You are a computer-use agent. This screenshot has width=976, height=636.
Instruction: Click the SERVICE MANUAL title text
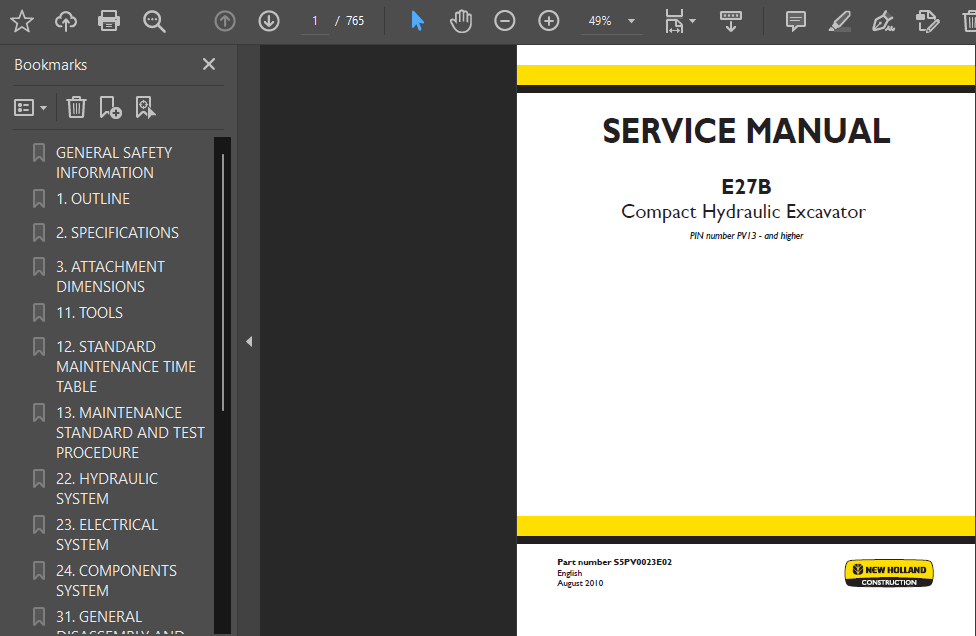[746, 131]
